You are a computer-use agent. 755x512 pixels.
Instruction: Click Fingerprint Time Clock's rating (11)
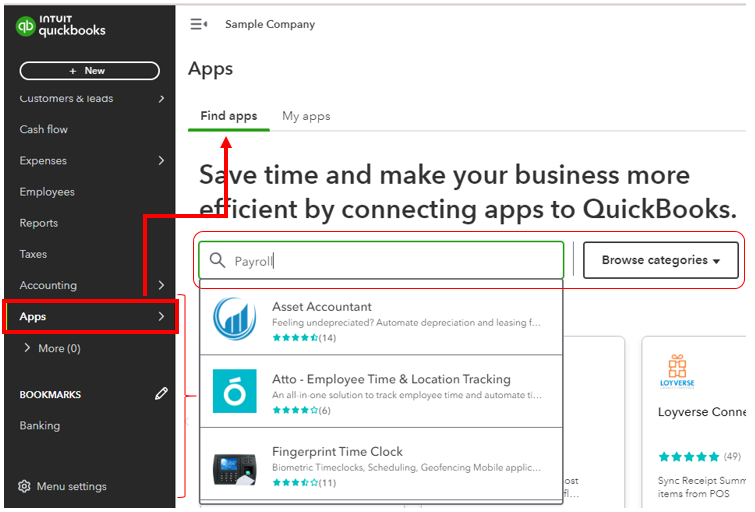coord(304,483)
